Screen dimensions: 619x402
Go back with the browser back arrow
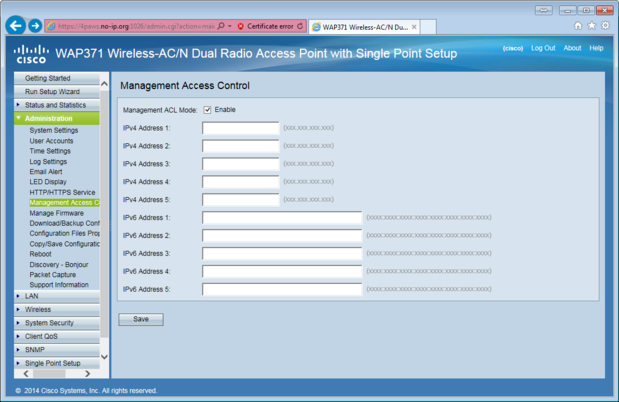click(x=16, y=26)
